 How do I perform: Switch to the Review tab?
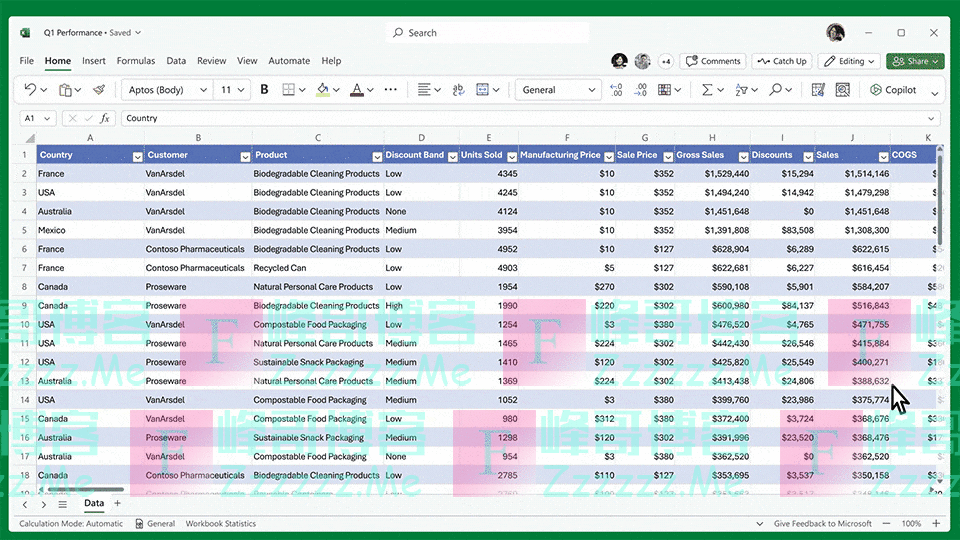[211, 61]
